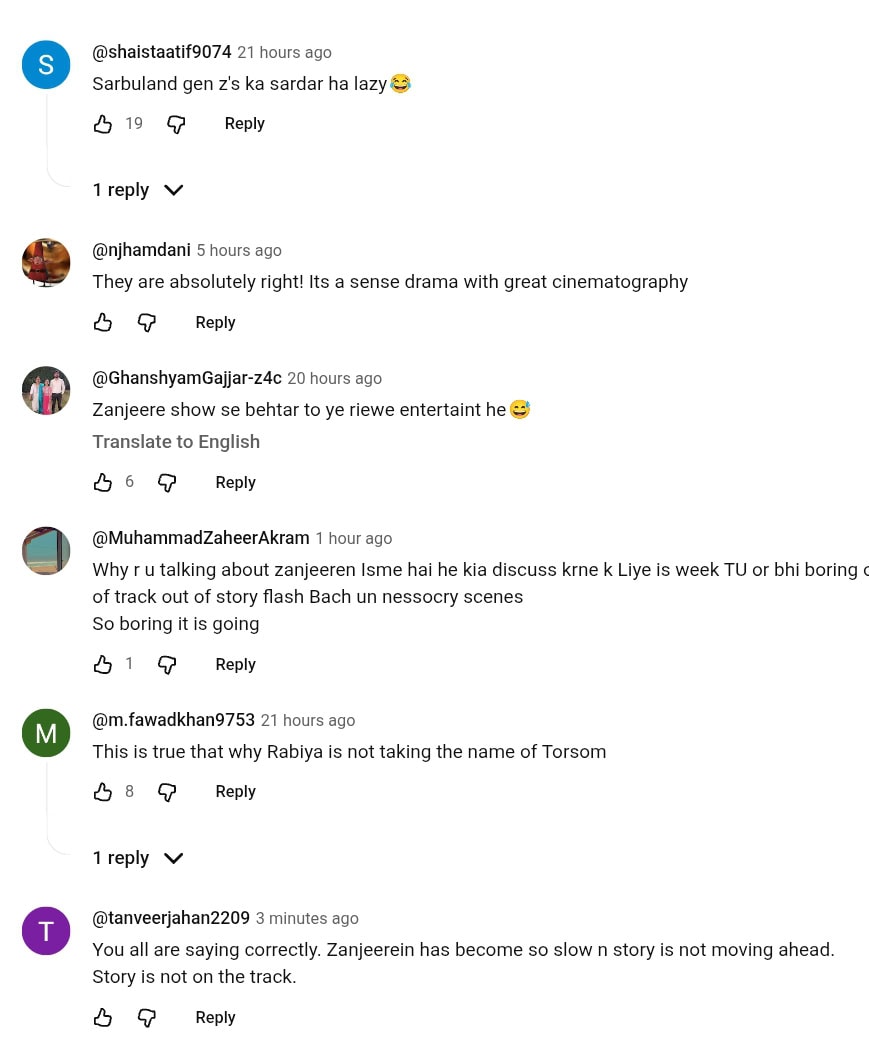
Task: Like @MuhammadZaheerAkram's boring comment
Action: coord(103,665)
